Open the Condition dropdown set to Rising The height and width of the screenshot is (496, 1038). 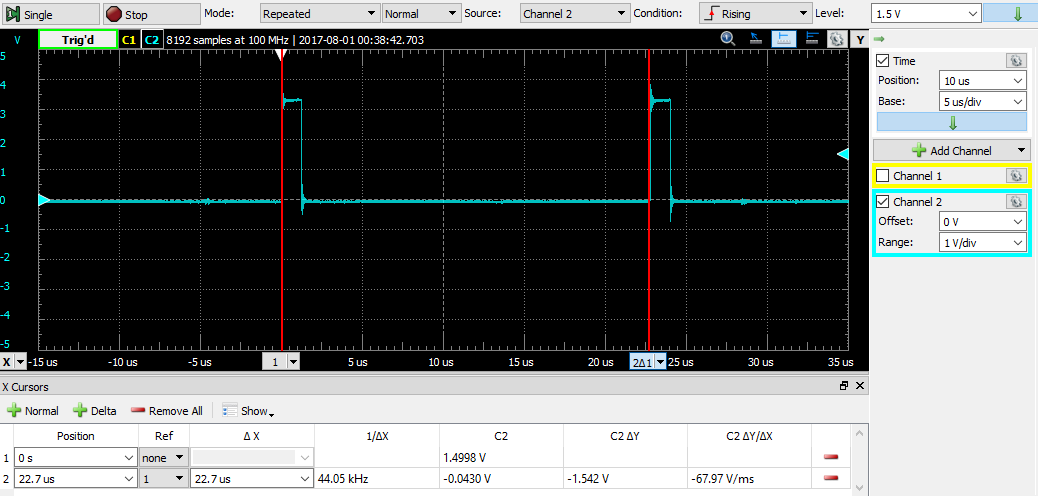click(x=755, y=13)
